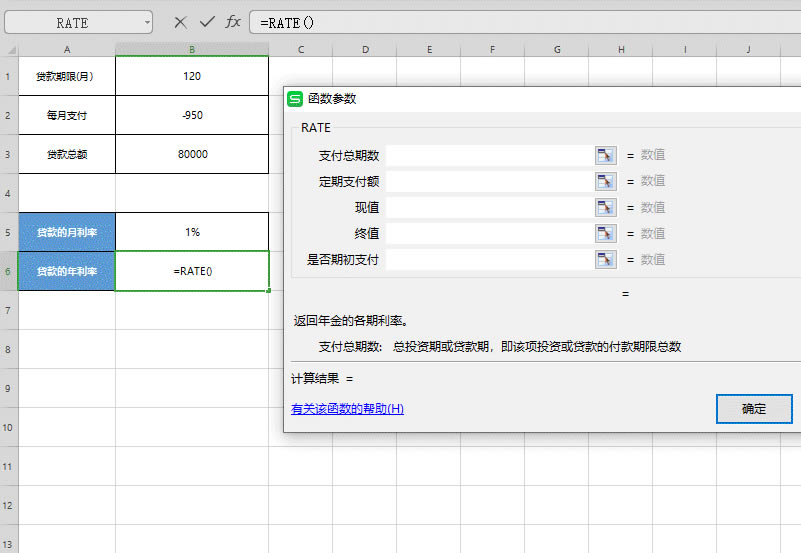Click range selector icon for 是否期初支付

[605, 259]
